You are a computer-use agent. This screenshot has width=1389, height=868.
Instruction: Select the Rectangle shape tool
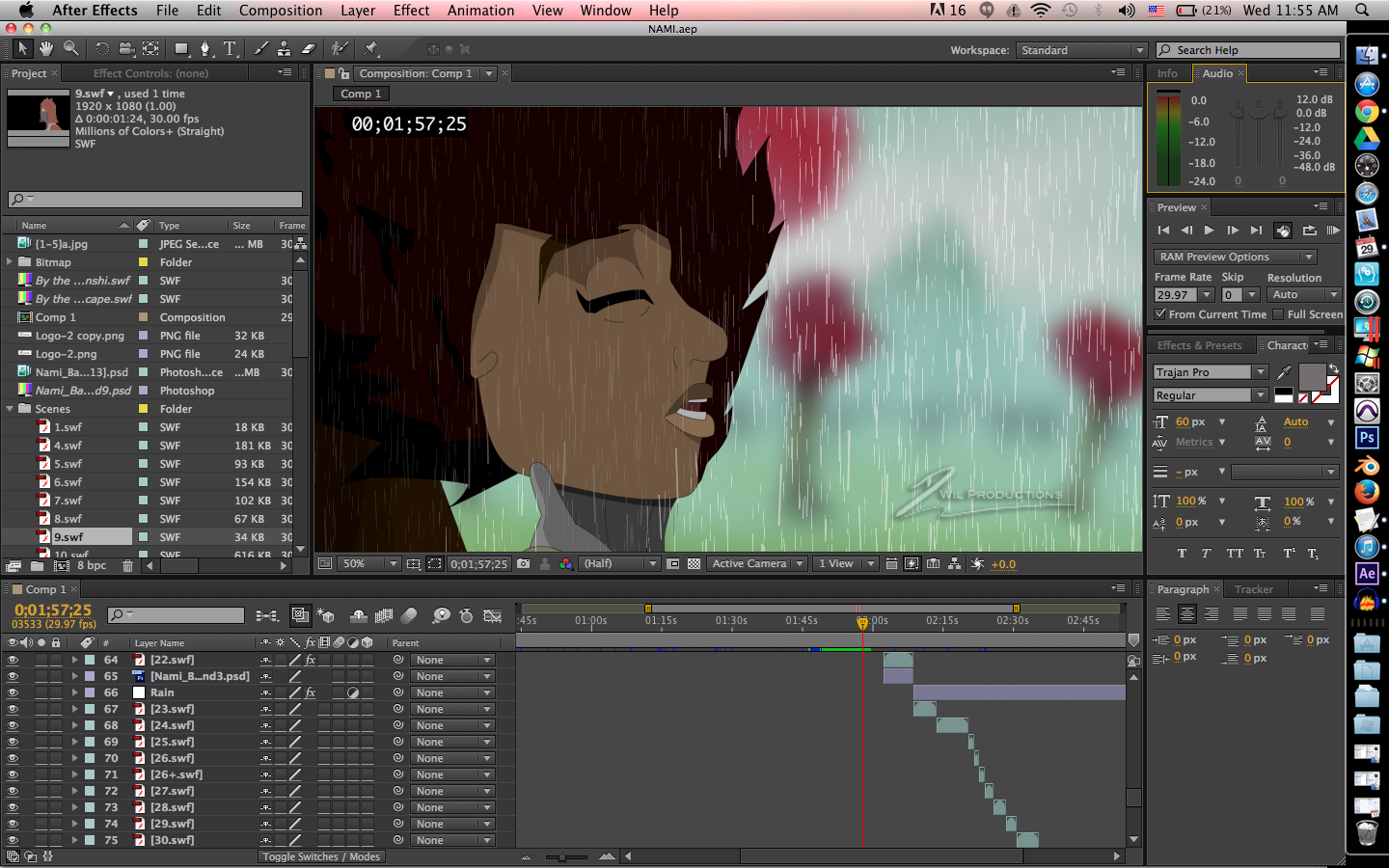(181, 48)
